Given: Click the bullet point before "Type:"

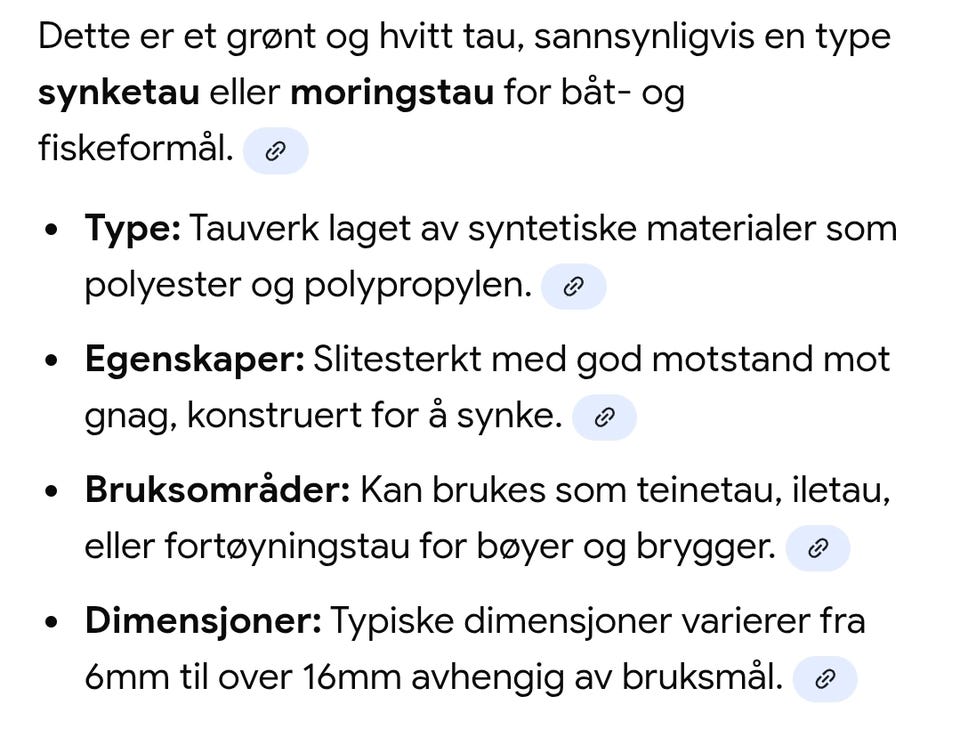Looking at the screenshot, I should [52, 230].
